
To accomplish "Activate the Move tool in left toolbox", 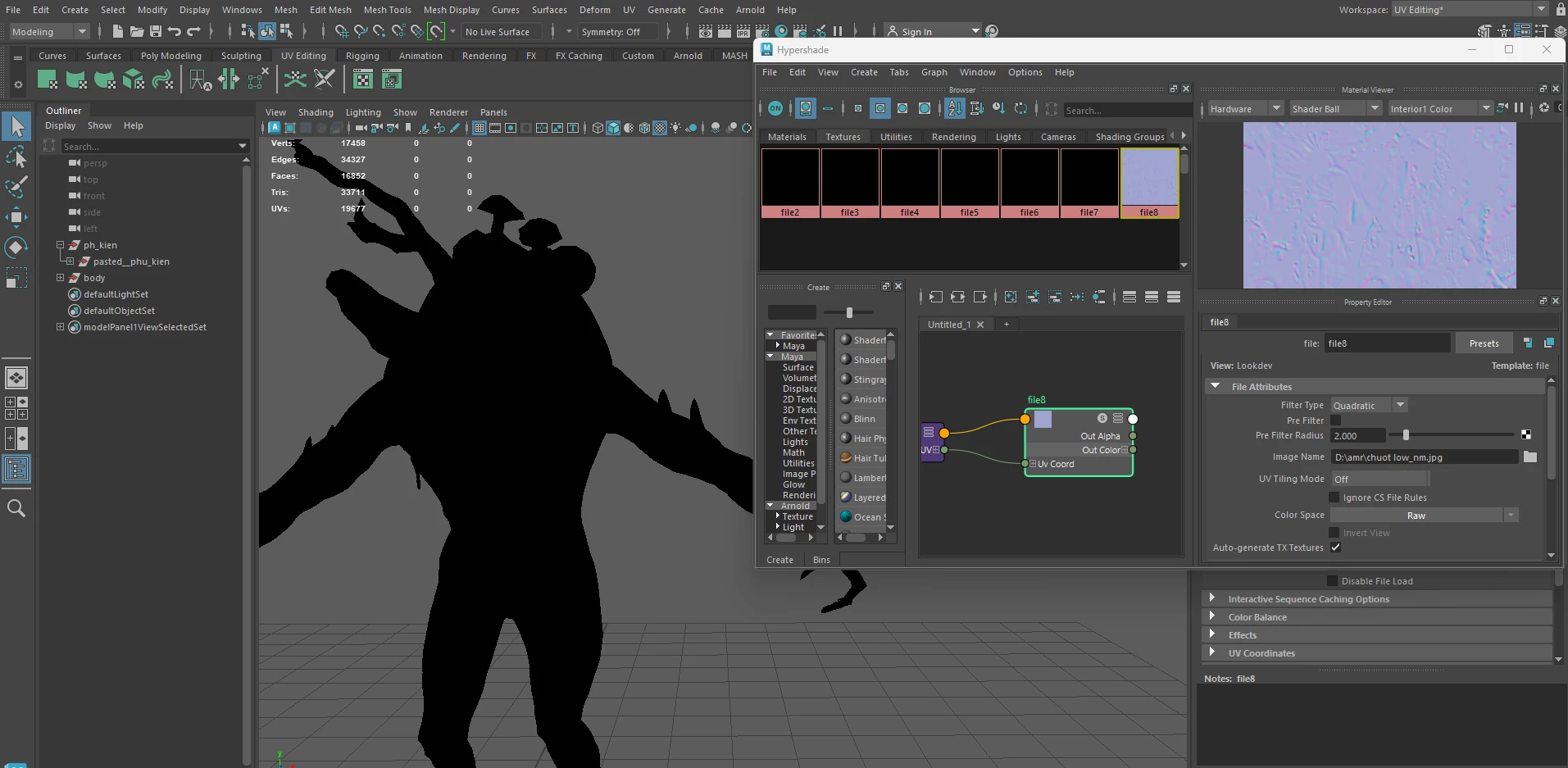I will tap(16, 217).
